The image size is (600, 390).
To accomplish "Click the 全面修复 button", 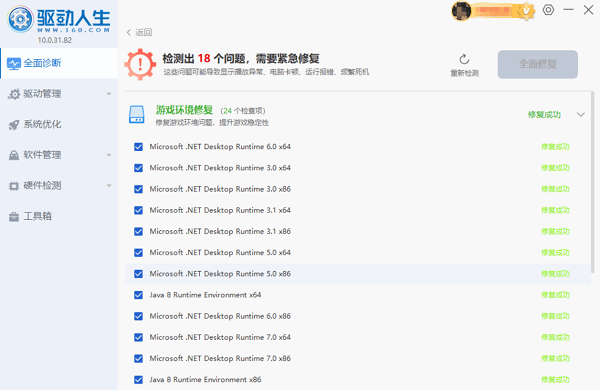I will tap(538, 64).
